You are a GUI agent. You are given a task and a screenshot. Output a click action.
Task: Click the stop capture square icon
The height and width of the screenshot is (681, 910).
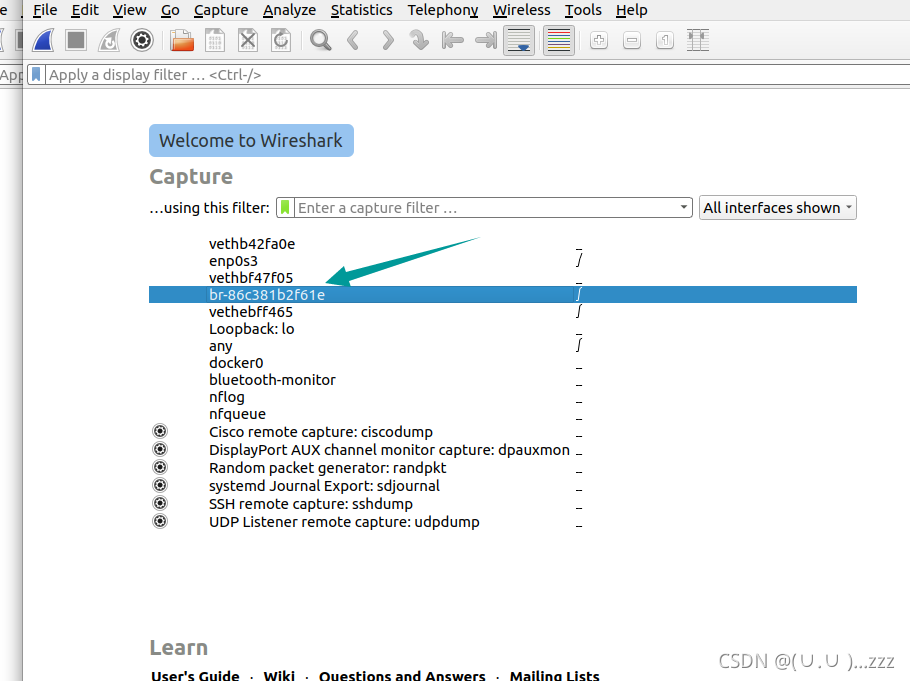(76, 41)
